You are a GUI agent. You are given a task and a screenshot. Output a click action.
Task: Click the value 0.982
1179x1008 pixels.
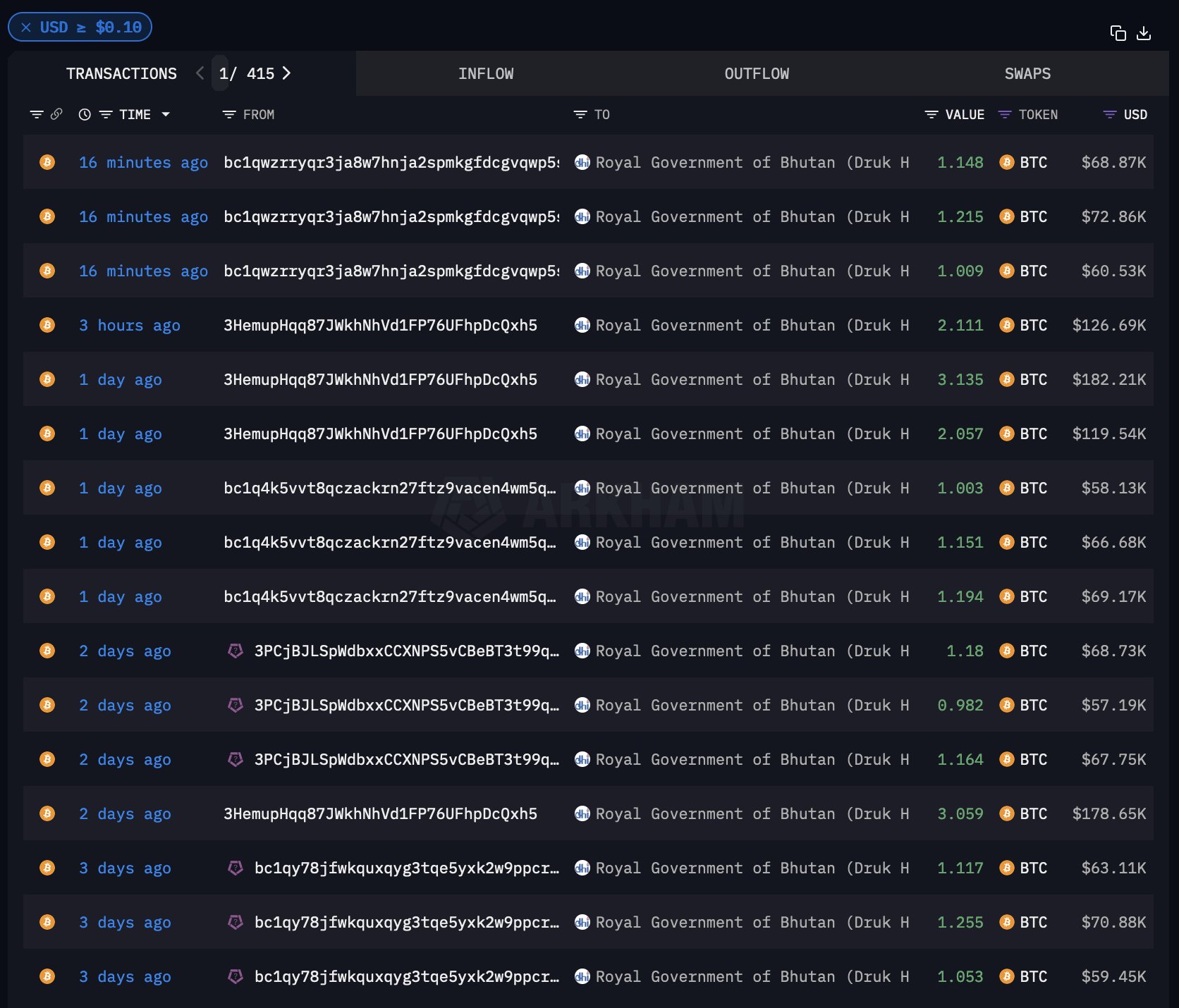click(x=960, y=705)
